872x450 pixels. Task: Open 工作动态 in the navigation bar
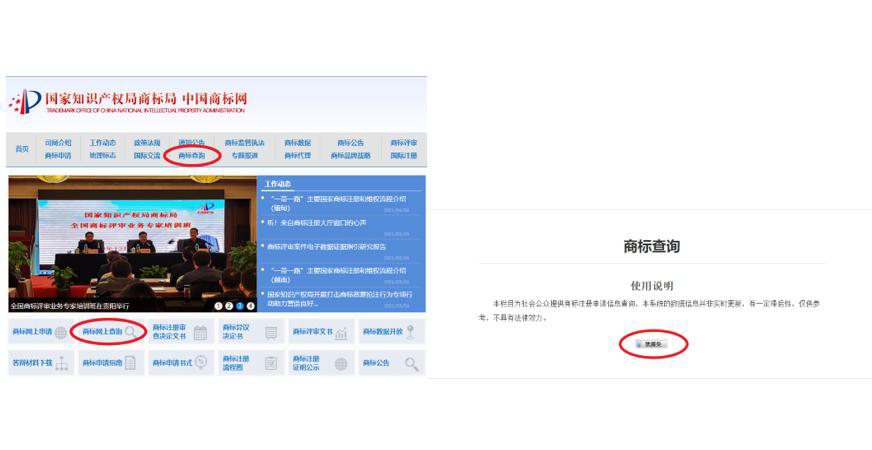pyautogui.click(x=103, y=143)
